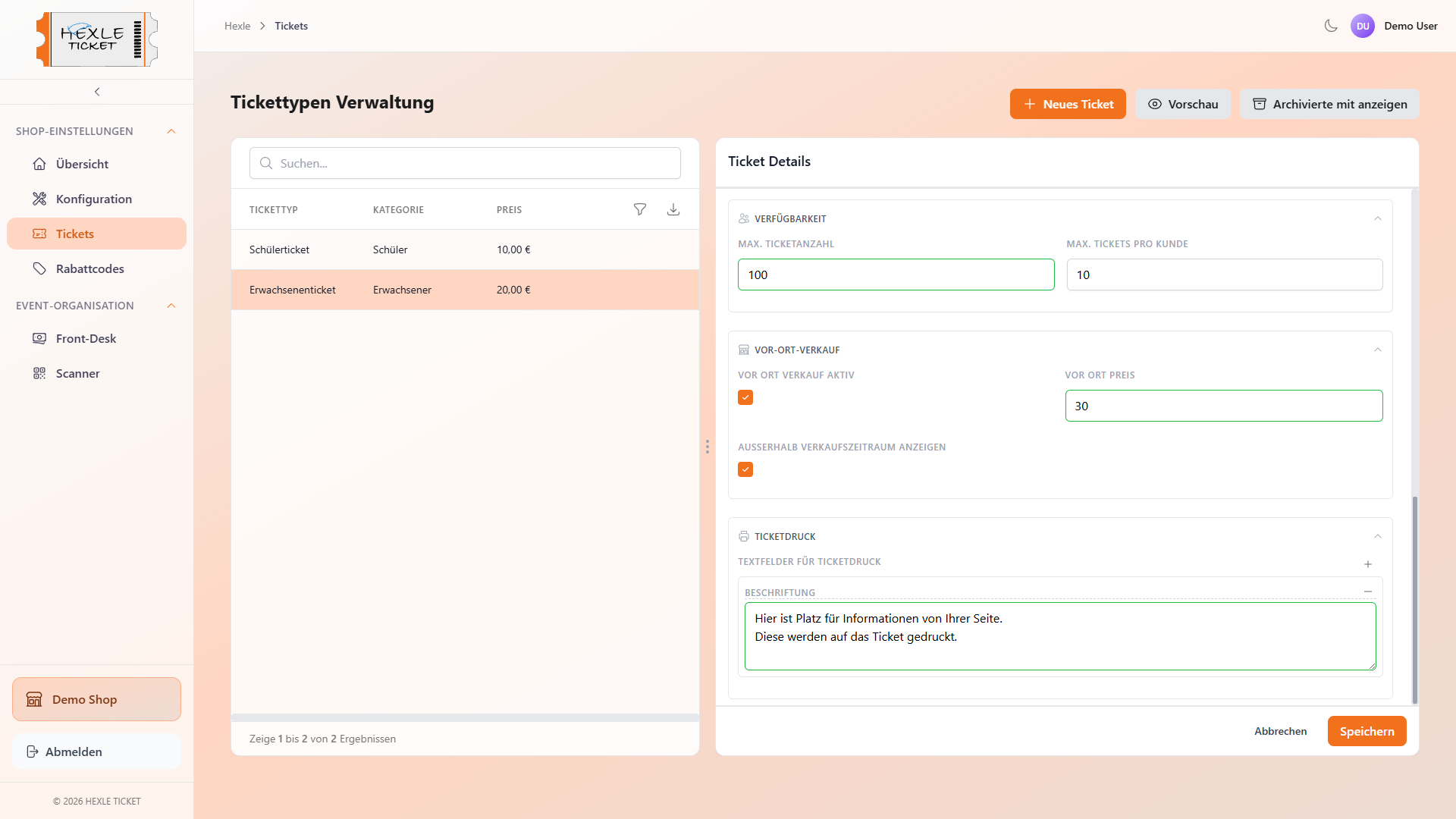Remove Beschriftung field with the minus icon
The width and height of the screenshot is (1456, 819).
pyautogui.click(x=1368, y=591)
